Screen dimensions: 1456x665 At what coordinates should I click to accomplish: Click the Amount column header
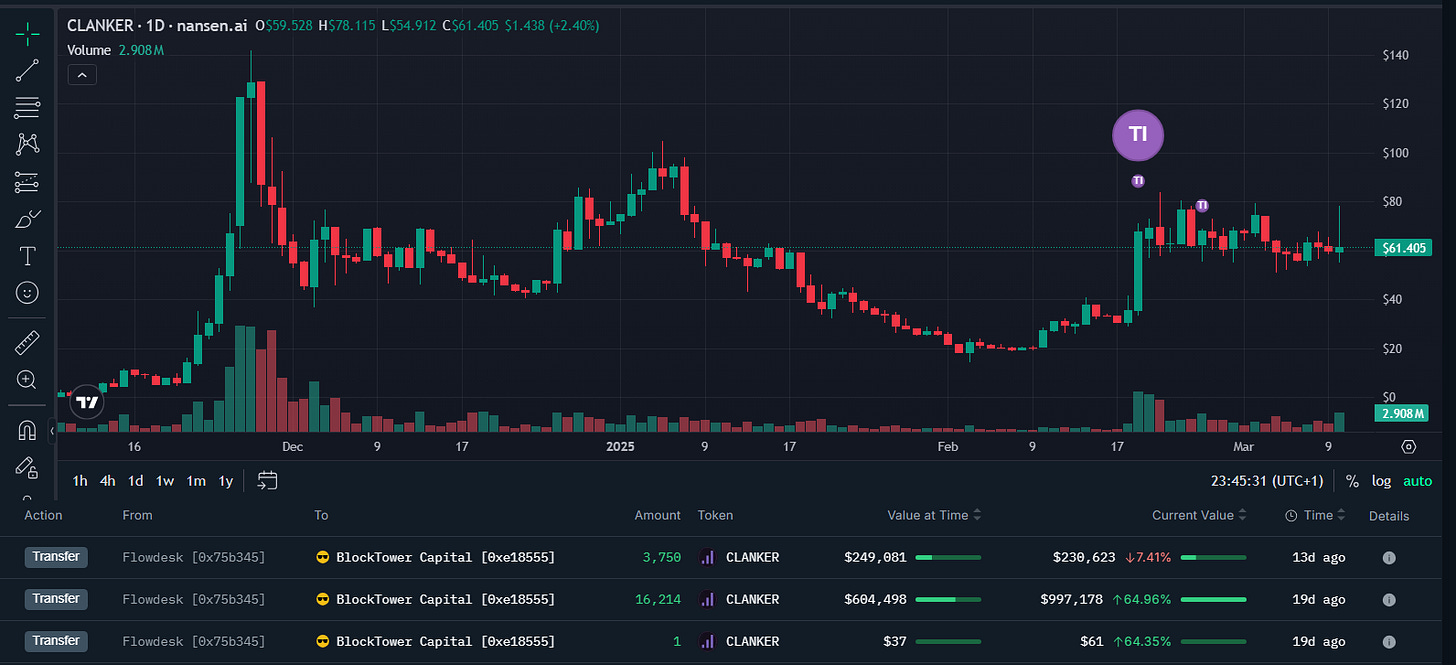[658, 515]
